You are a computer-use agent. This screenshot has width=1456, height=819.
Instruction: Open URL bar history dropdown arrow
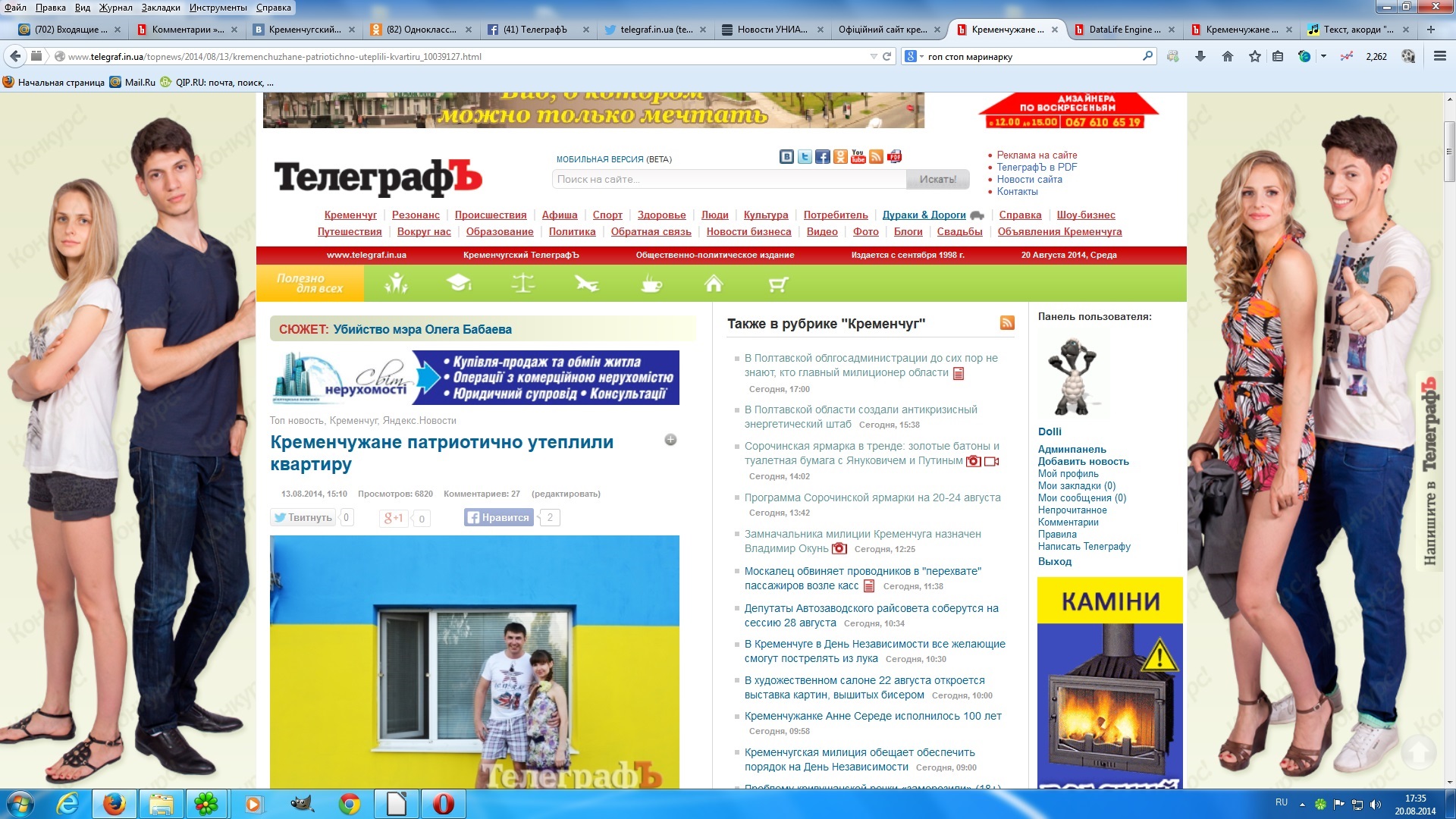click(873, 56)
